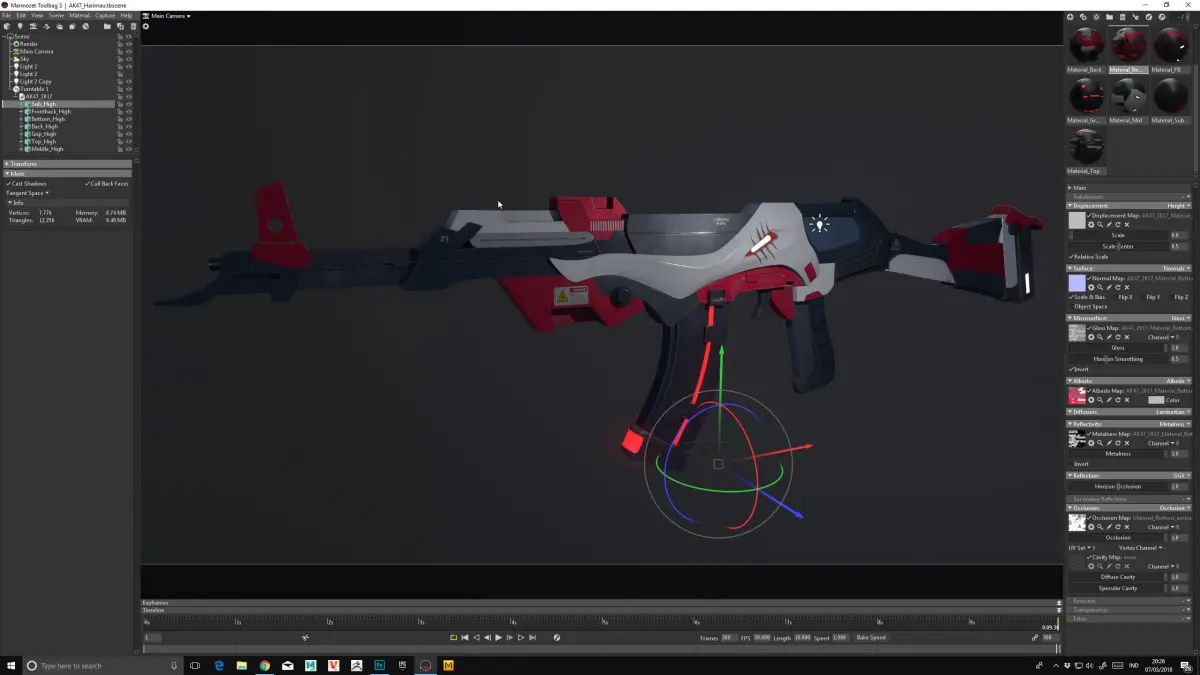Click the loop toggle in the timeline controls
The image size is (1200, 675).
coord(453,637)
